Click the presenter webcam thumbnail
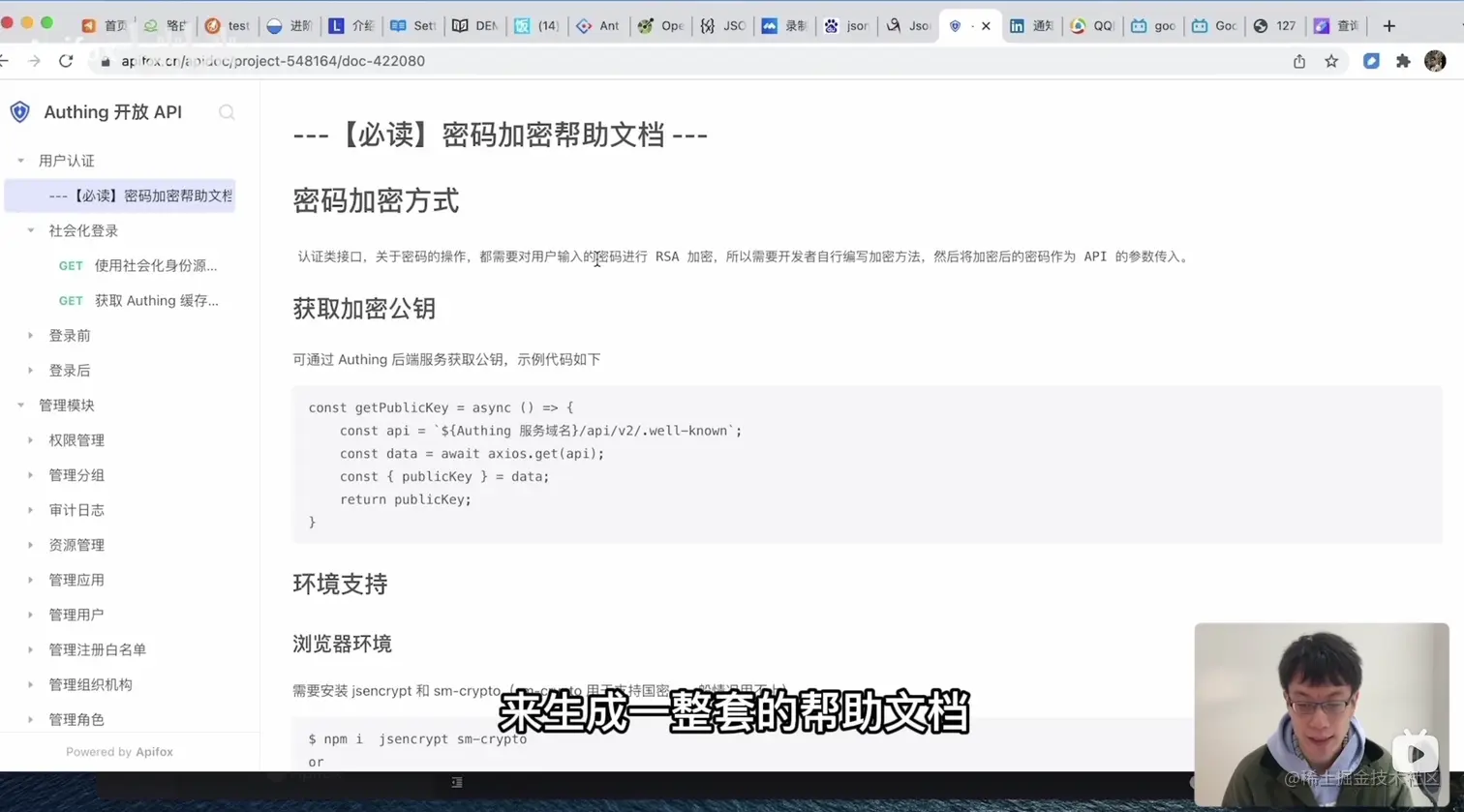 point(1322,714)
